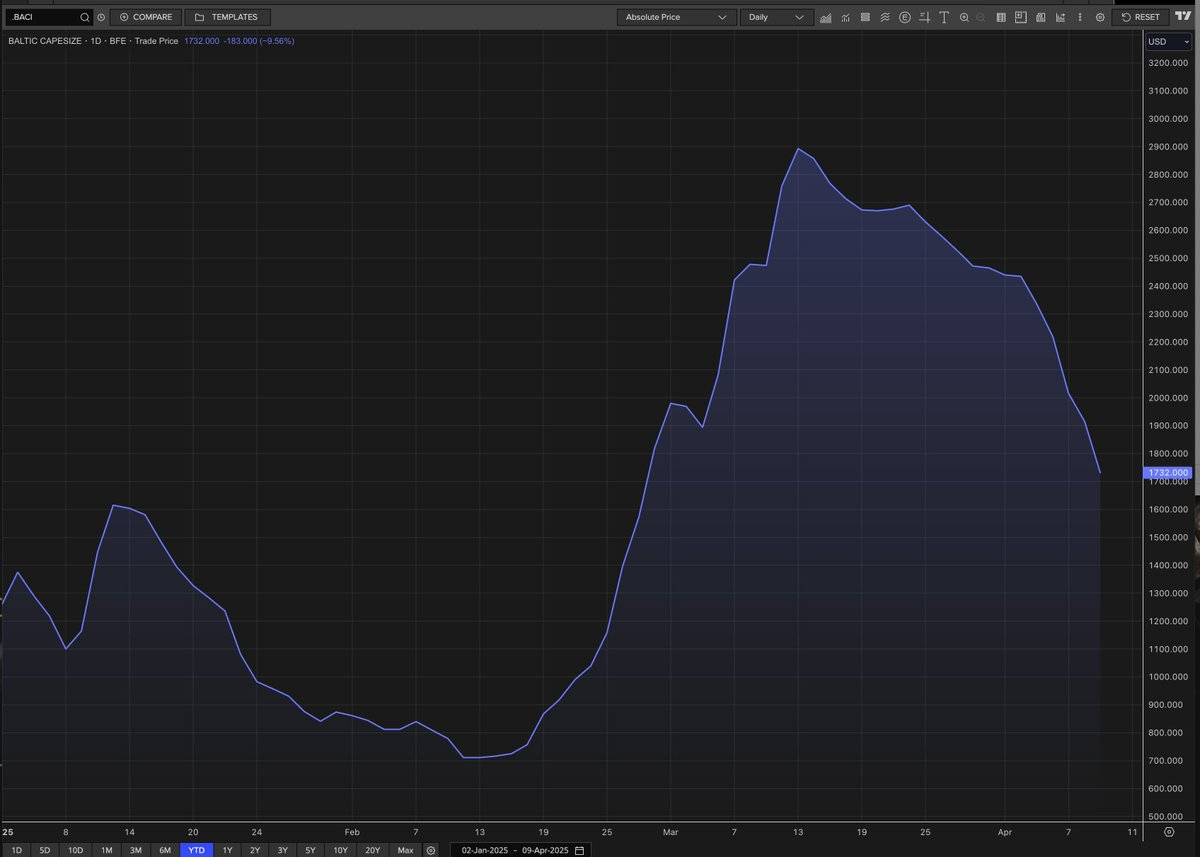The width and height of the screenshot is (1200, 857).
Task: Open the TEMPLATES button
Action: tap(227, 17)
